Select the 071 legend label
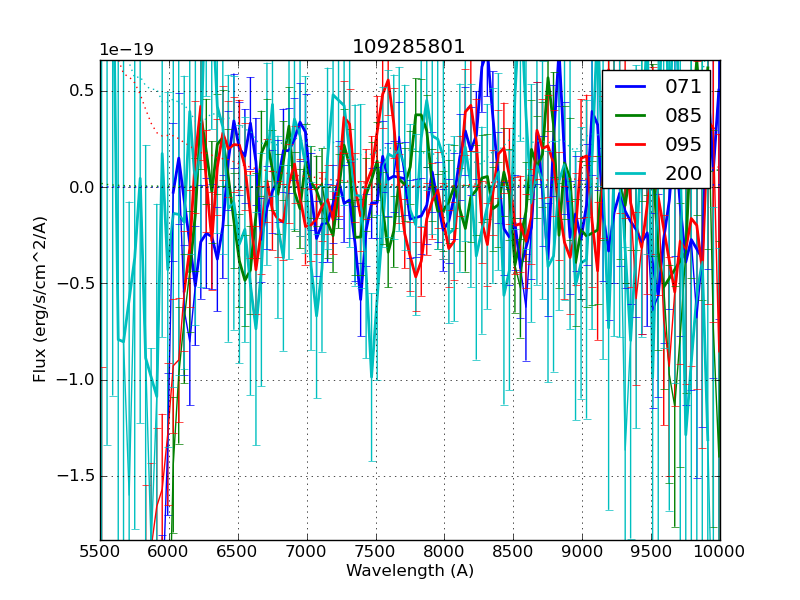800x600 pixels. pyautogui.click(x=683, y=87)
